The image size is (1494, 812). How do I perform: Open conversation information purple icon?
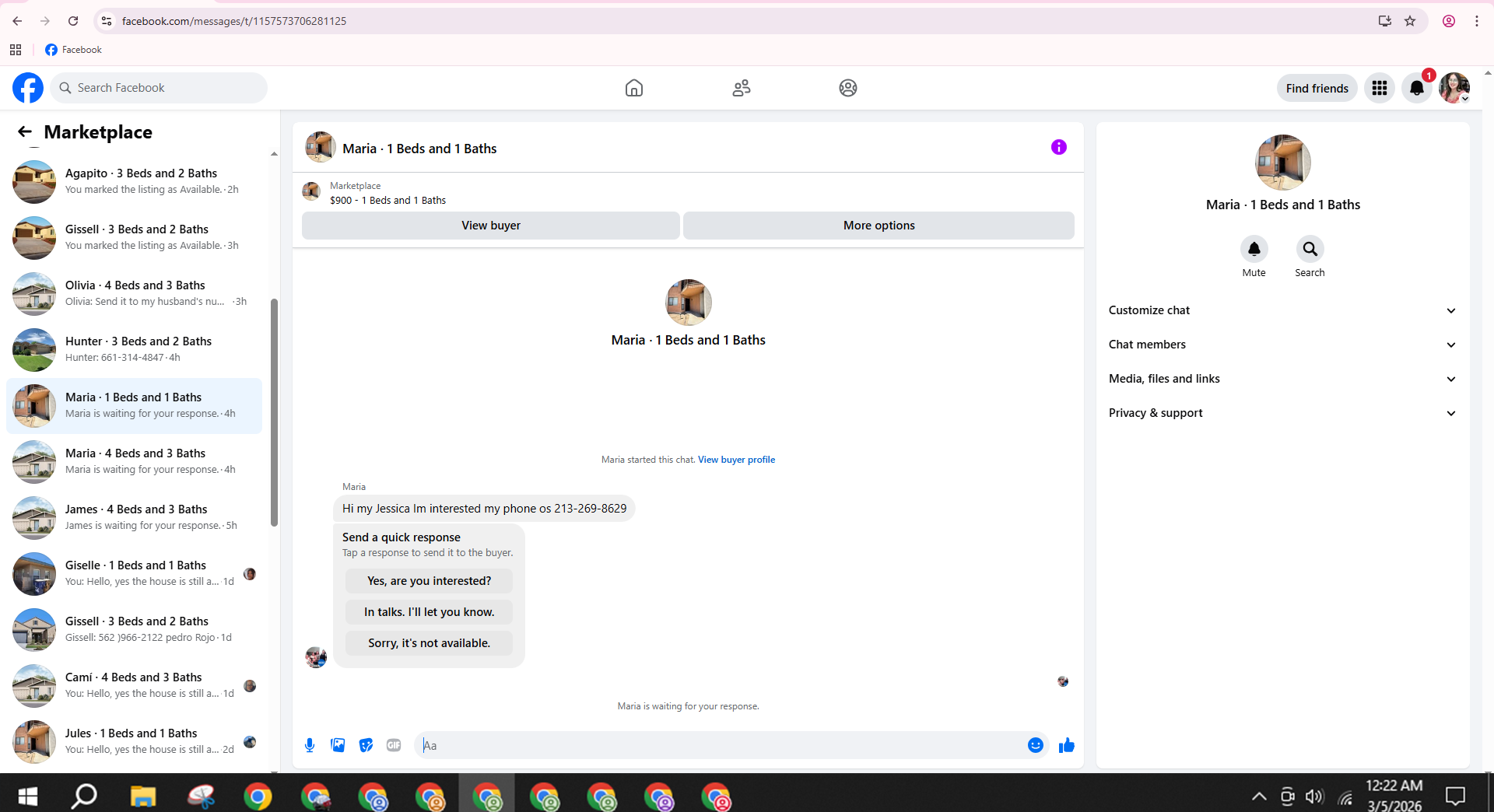[x=1059, y=147]
